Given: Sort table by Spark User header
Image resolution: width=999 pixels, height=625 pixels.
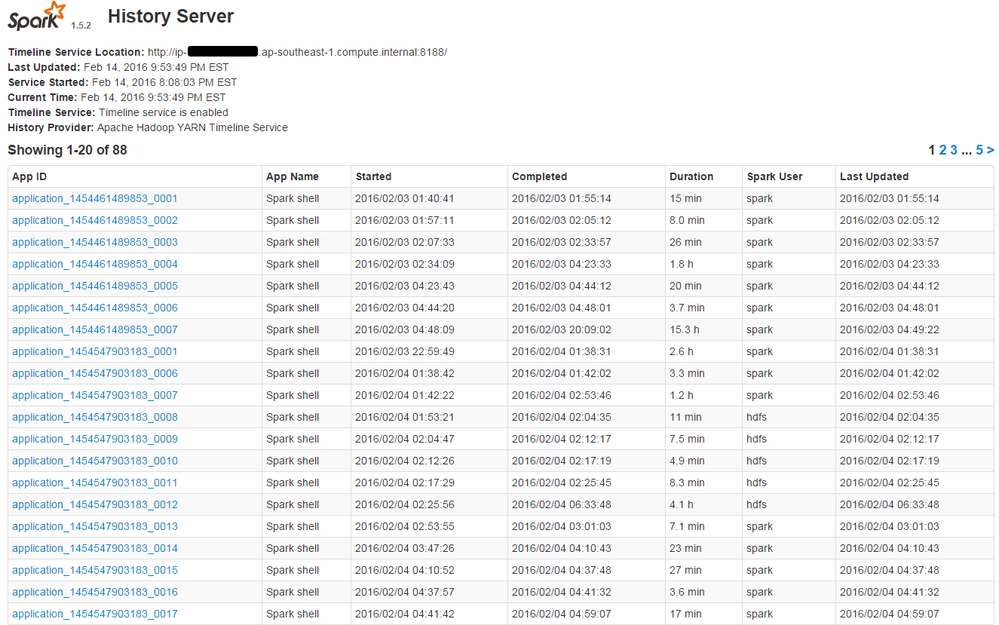Looking at the screenshot, I should [x=774, y=176].
